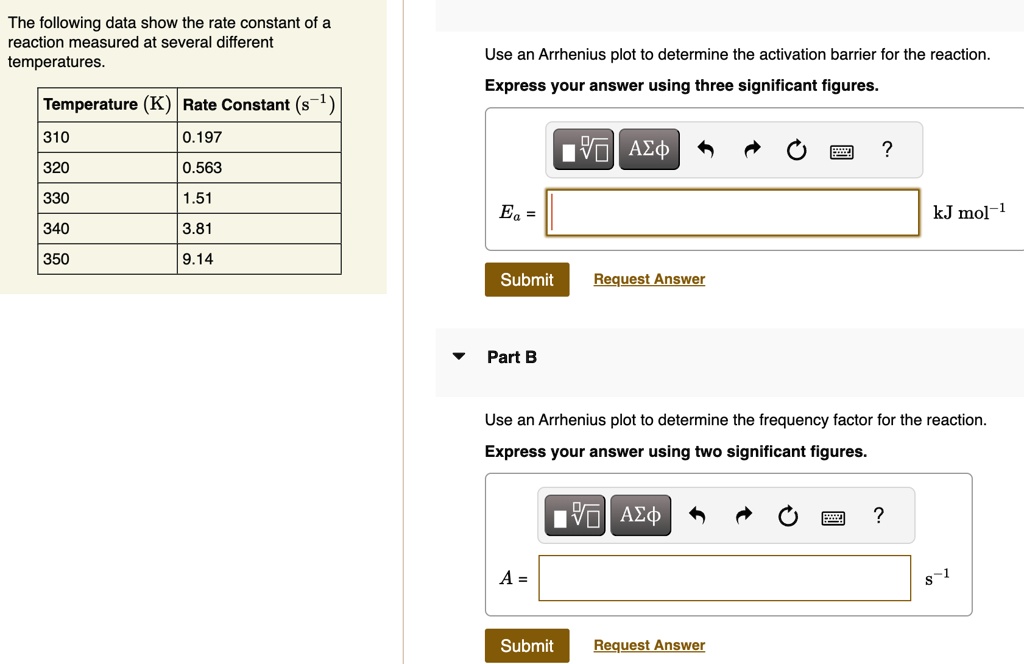
Task: Submit the frequency factor answer
Action: click(x=527, y=646)
